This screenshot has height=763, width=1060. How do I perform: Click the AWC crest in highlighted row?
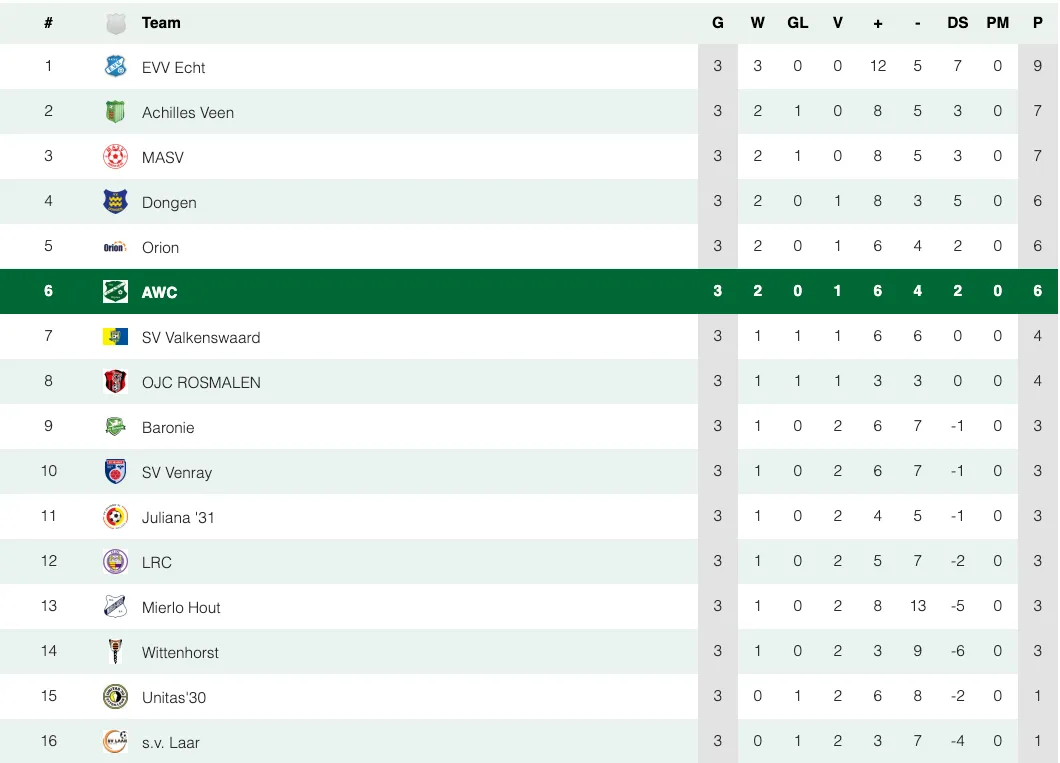coord(116,291)
